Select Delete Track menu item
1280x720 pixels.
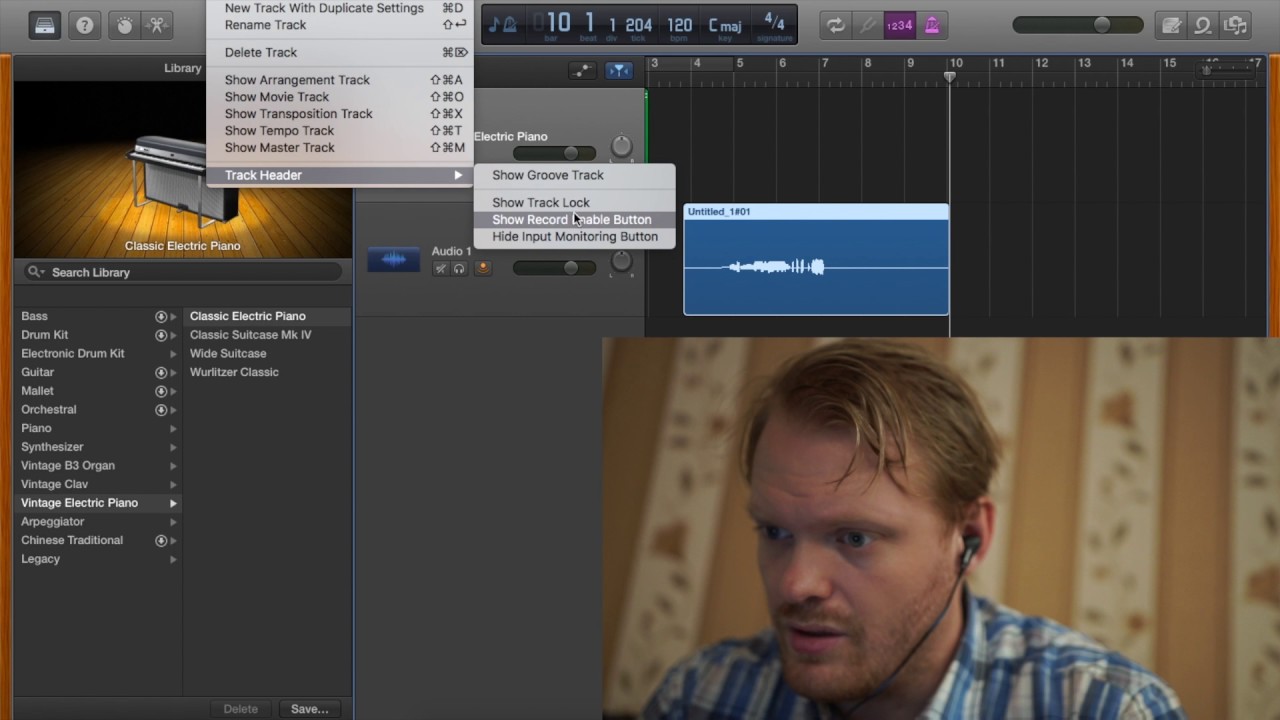pyautogui.click(x=339, y=52)
